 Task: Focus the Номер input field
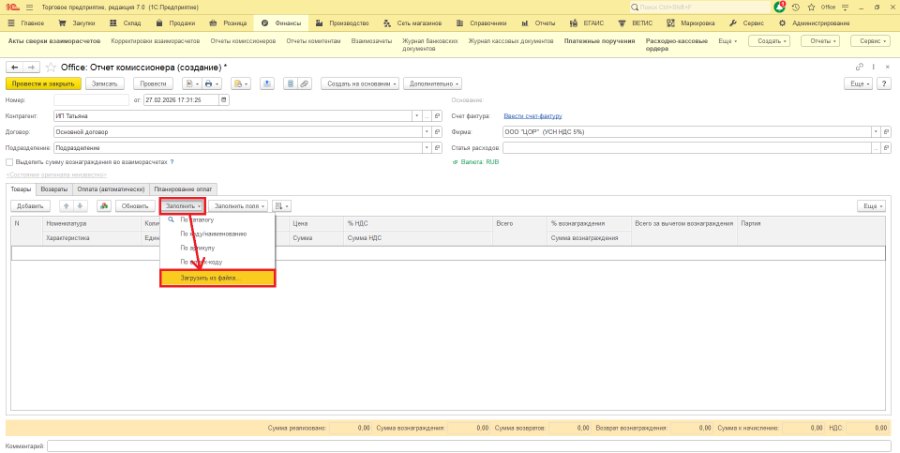(91, 100)
